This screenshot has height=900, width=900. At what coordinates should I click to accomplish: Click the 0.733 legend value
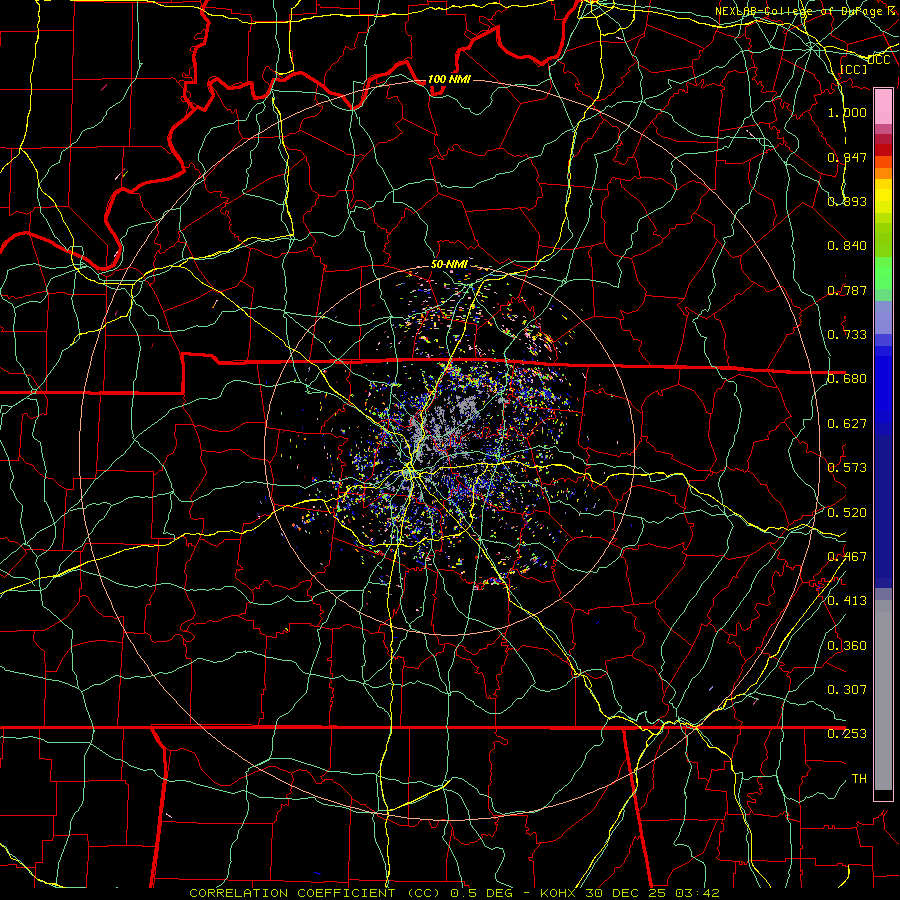847,335
